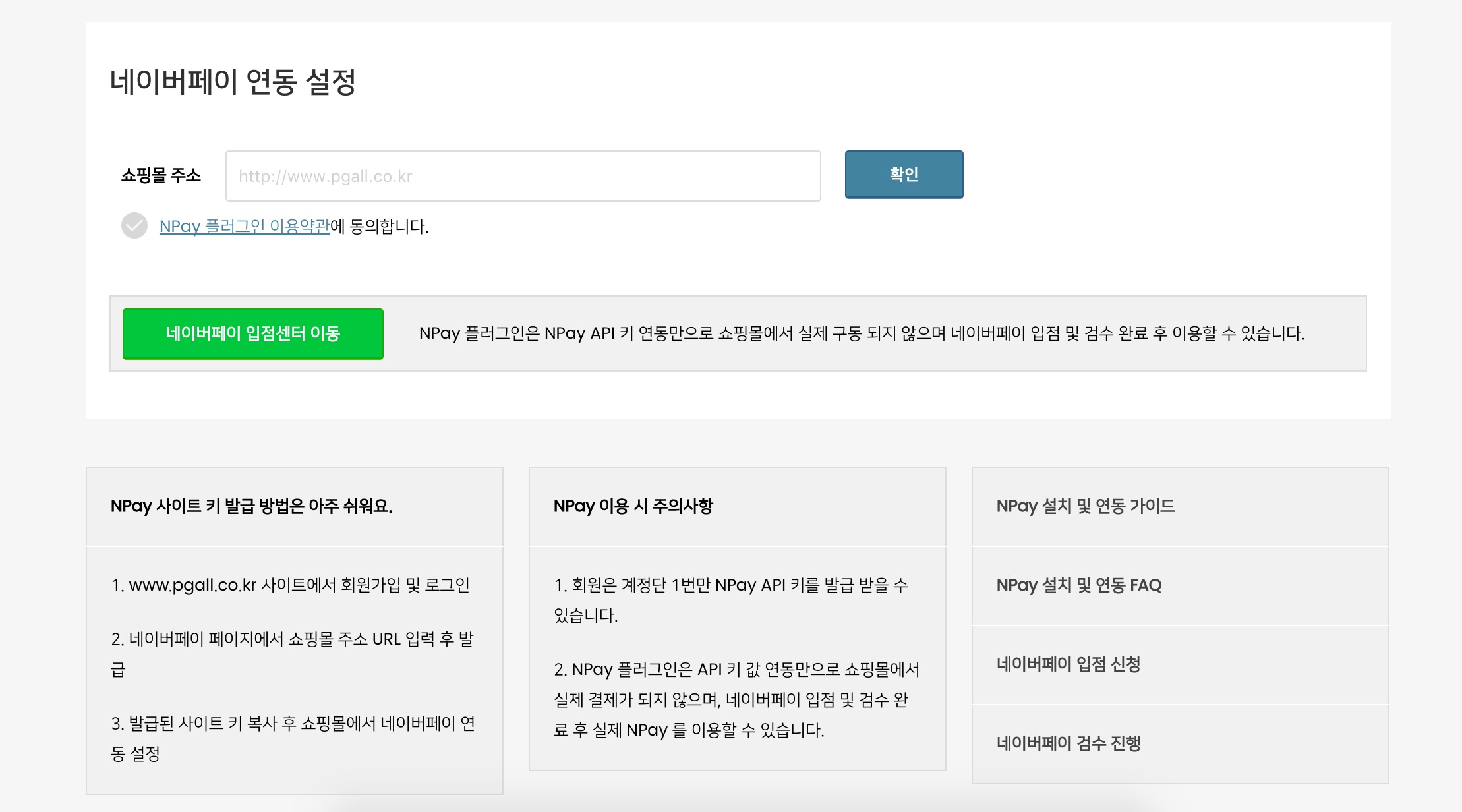Viewport: 1462px width, 812px height.
Task: Click the 확인 confirm button
Action: 904,175
